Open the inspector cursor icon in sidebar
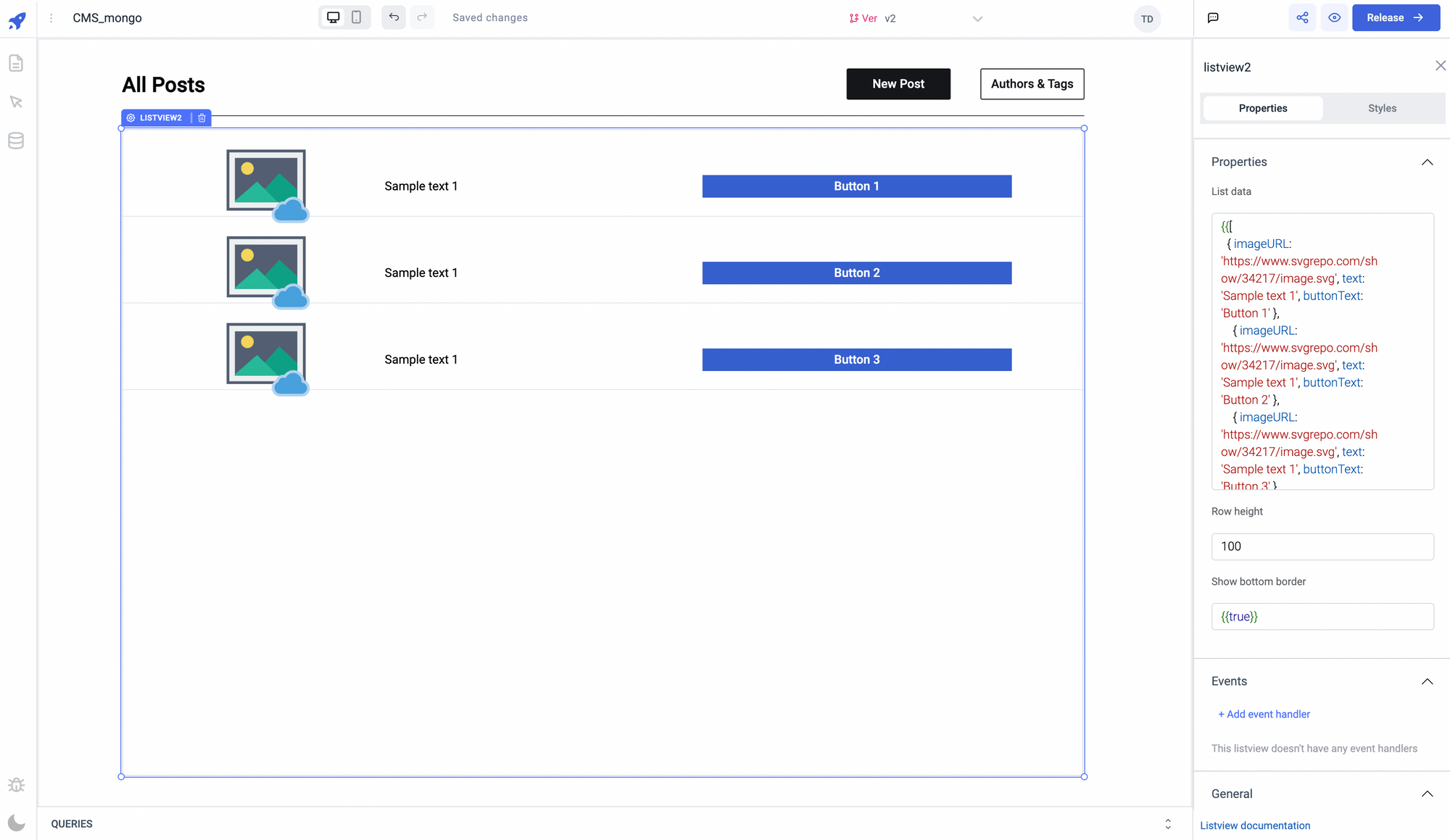The height and width of the screenshot is (840, 1450). (16, 102)
